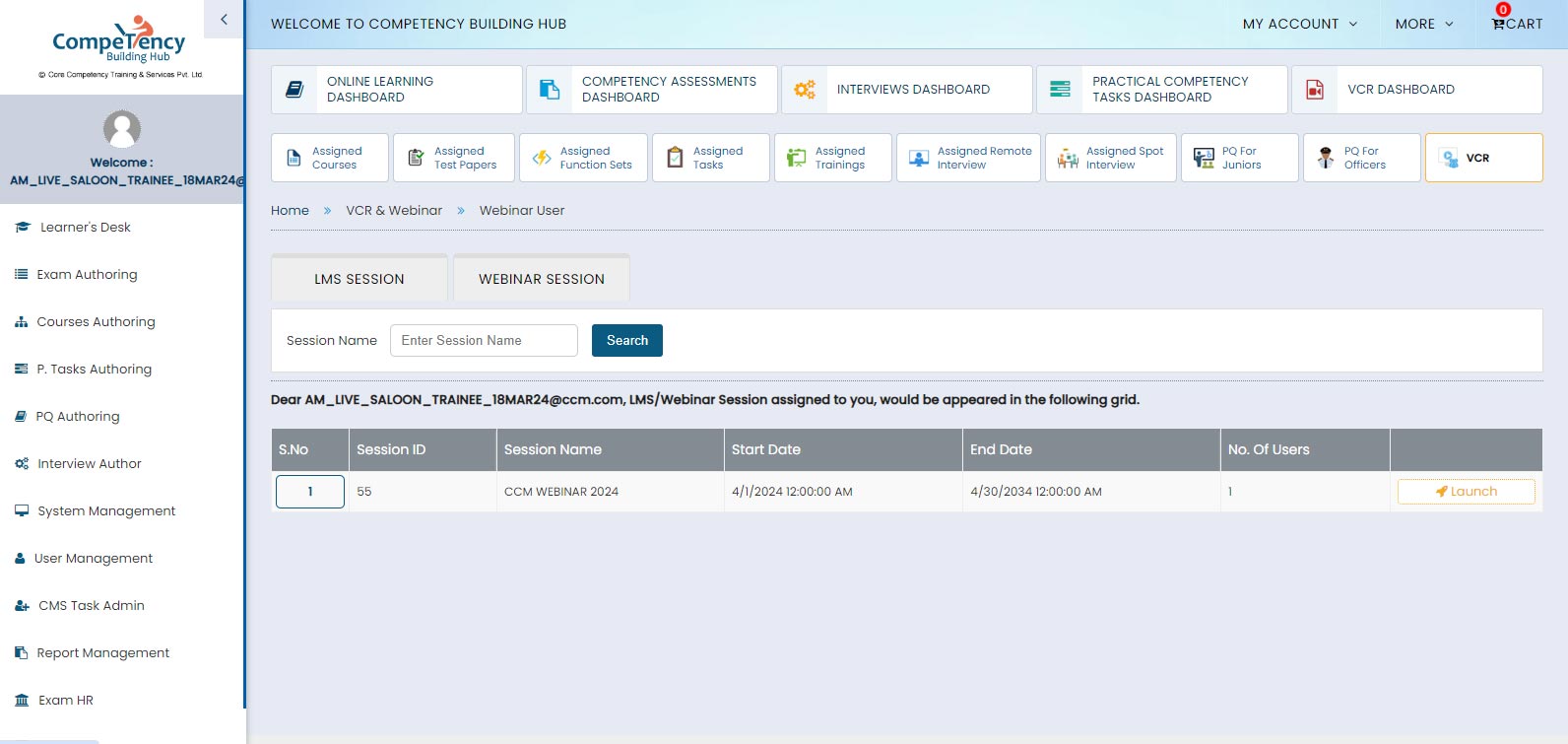Image resolution: width=1568 pixels, height=744 pixels.
Task: Collapse the sidebar with the chevron arrow
Action: click(224, 19)
